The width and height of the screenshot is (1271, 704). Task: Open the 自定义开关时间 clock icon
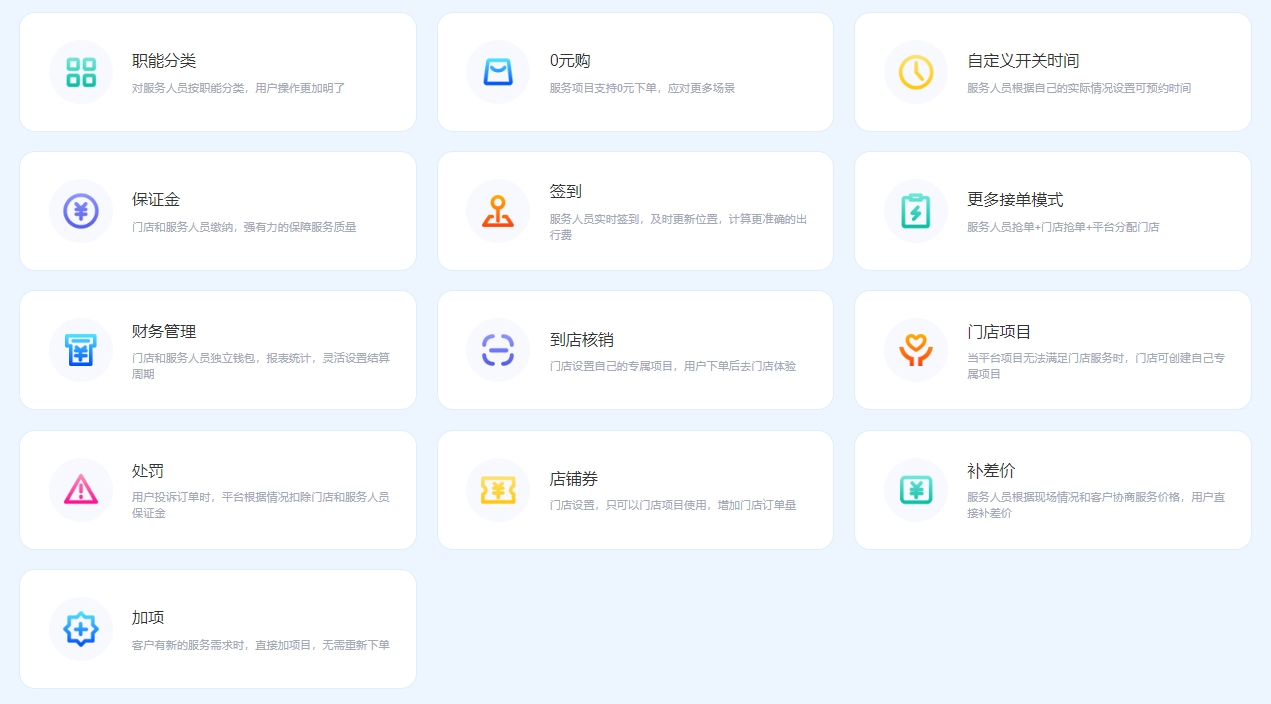coord(915,71)
